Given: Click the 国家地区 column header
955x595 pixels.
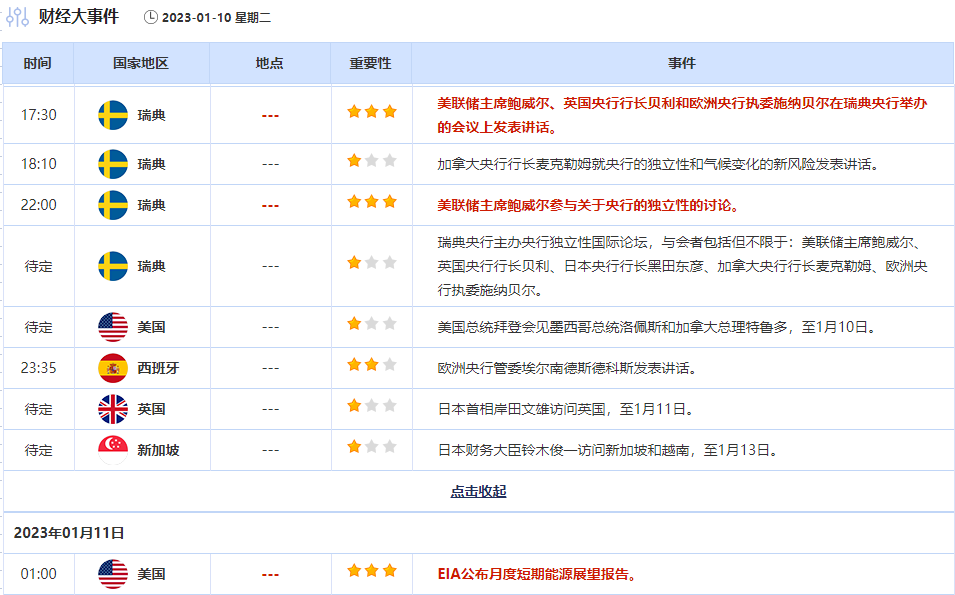Looking at the screenshot, I should (x=141, y=63).
